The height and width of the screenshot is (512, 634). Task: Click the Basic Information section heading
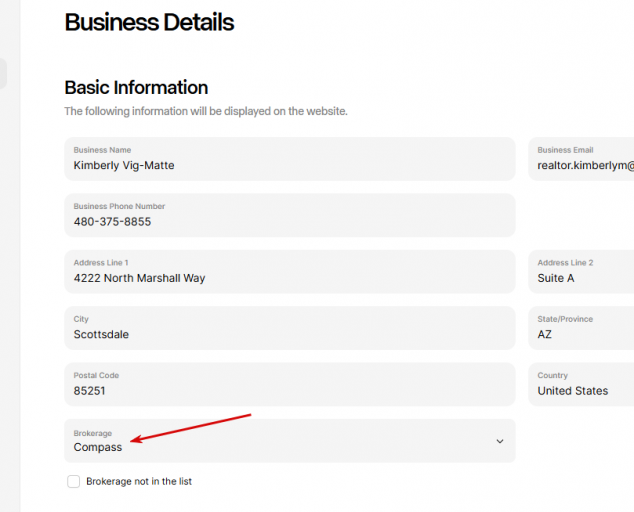[136, 87]
